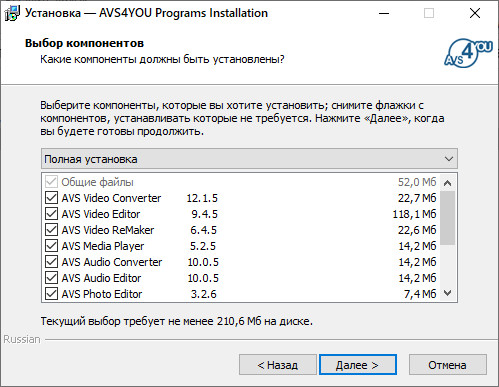Click version number 12.1.5

202,198
